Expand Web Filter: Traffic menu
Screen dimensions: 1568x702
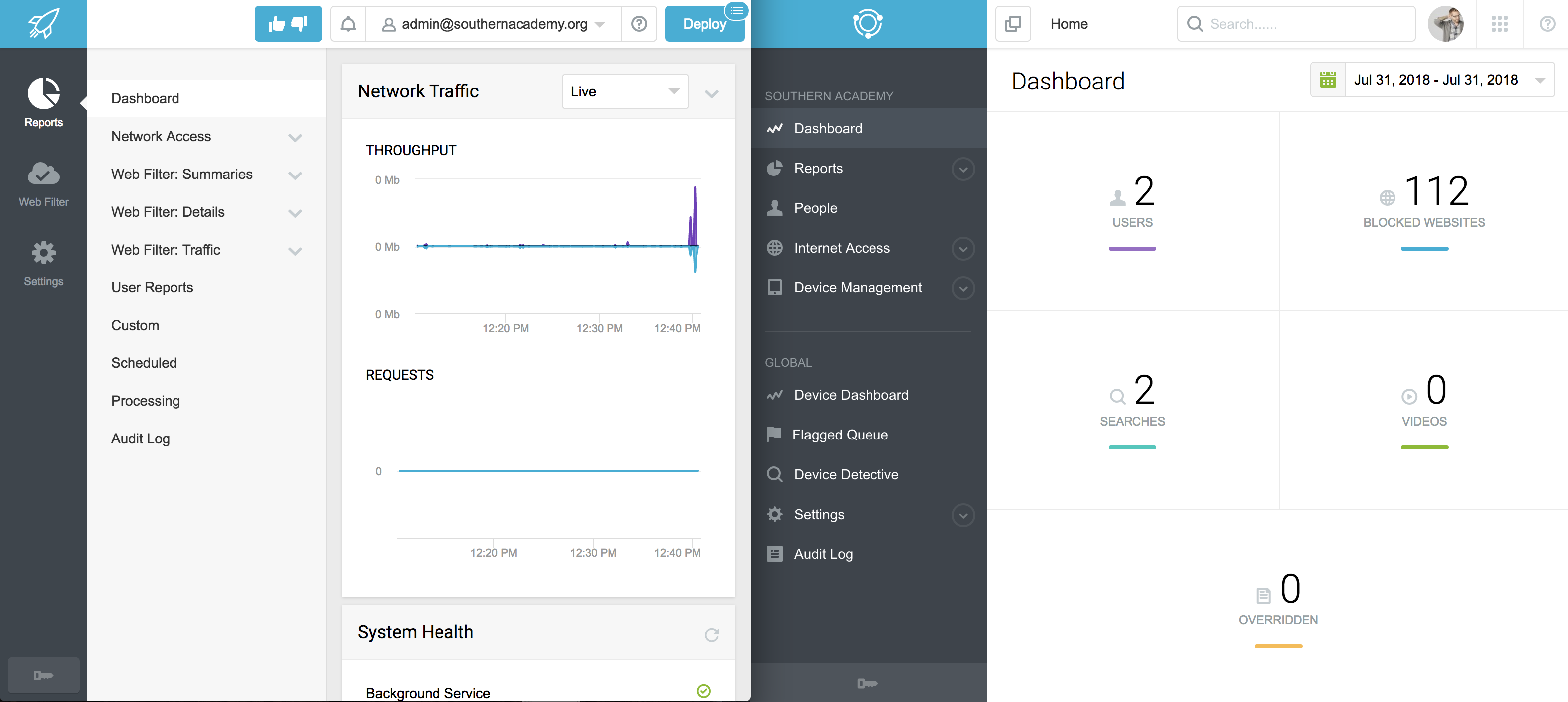coord(295,250)
